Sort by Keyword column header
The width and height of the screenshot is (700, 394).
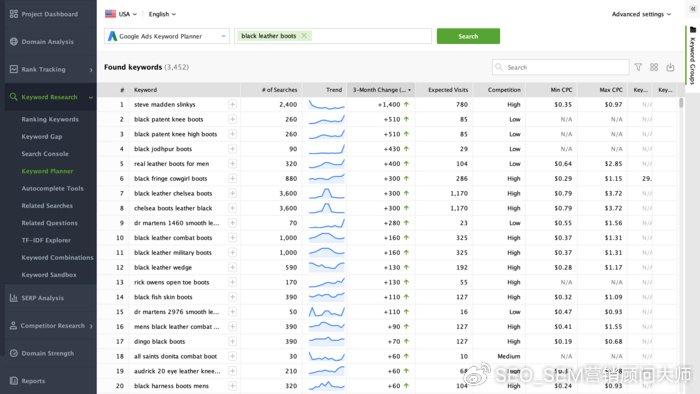click(x=184, y=90)
